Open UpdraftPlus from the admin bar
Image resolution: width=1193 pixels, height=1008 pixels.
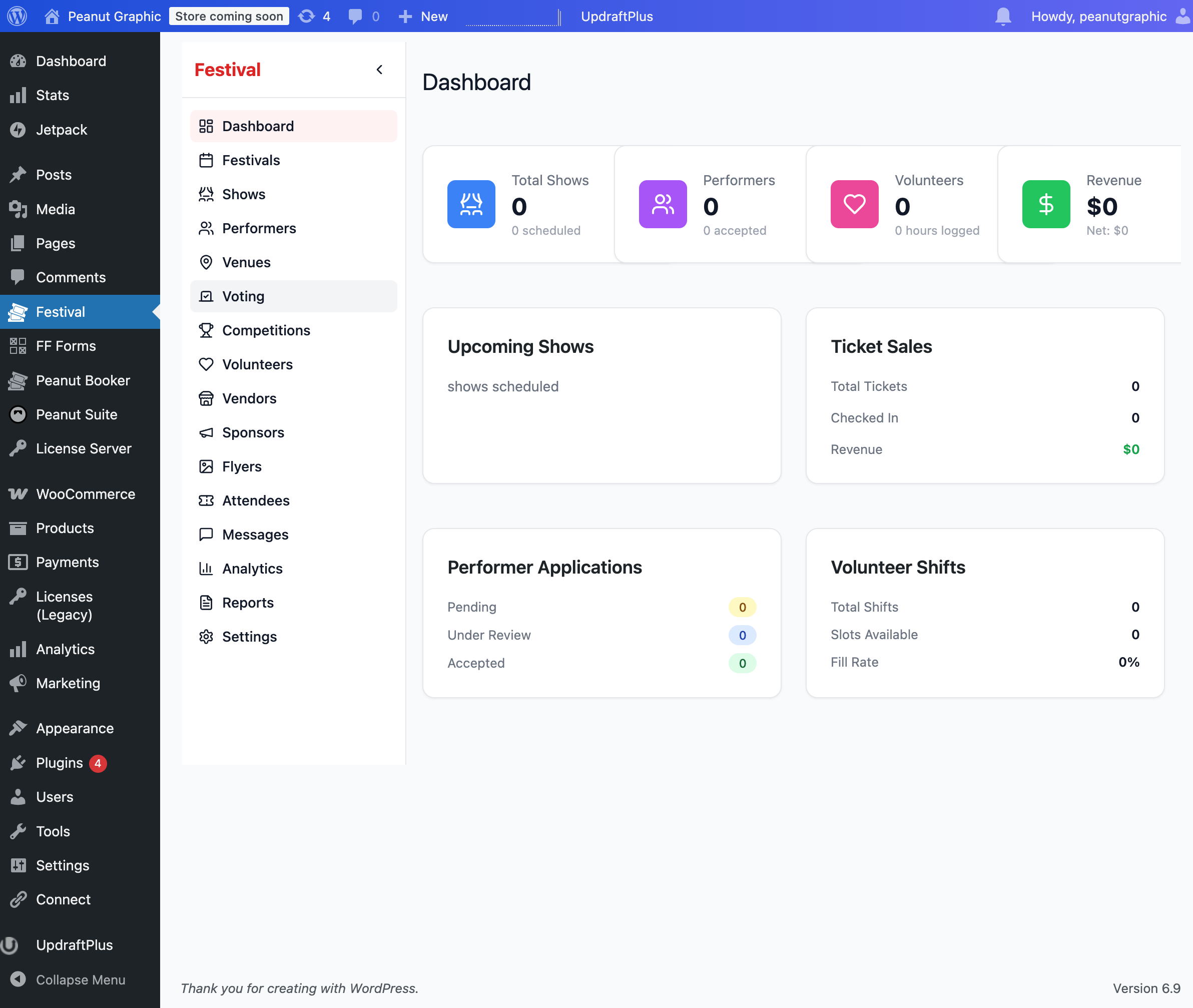click(x=617, y=16)
